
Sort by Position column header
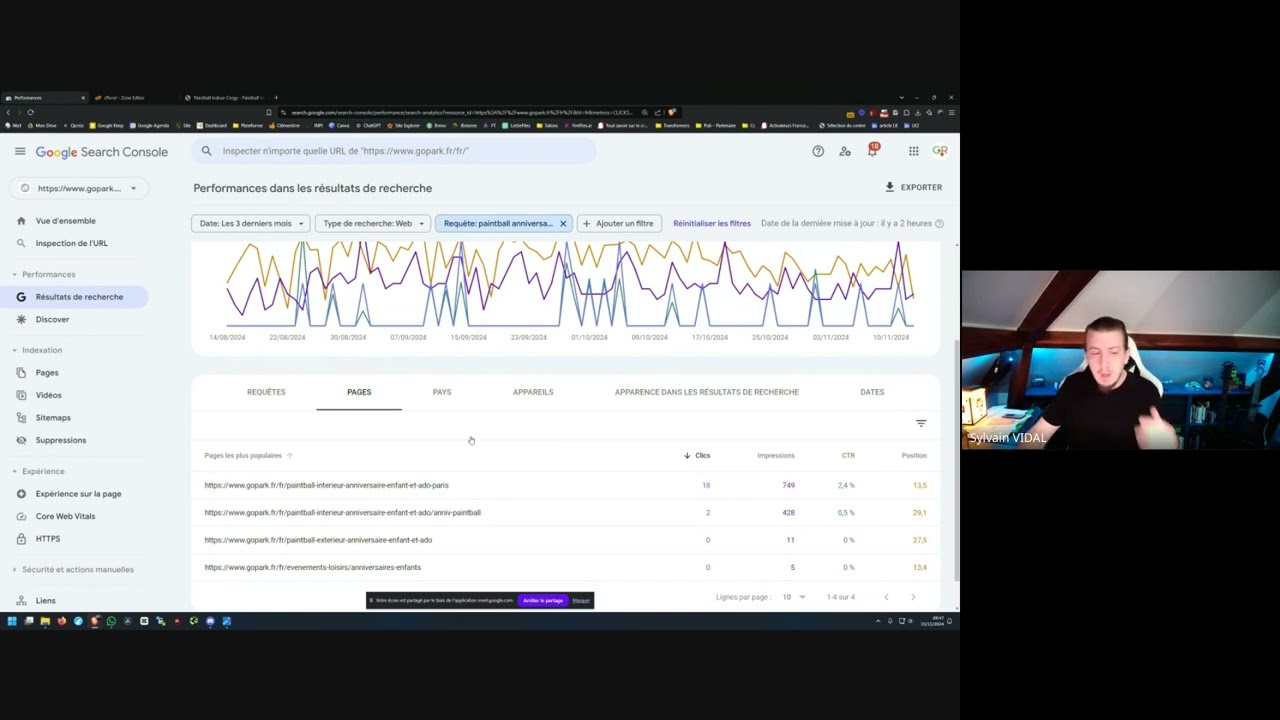point(914,455)
